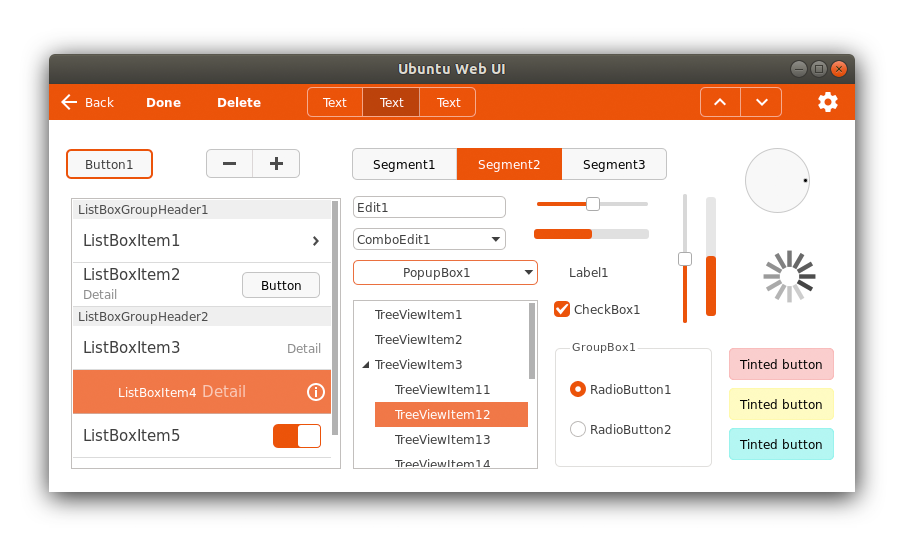
Task: Click the yellow Tinted button
Action: [x=781, y=404]
